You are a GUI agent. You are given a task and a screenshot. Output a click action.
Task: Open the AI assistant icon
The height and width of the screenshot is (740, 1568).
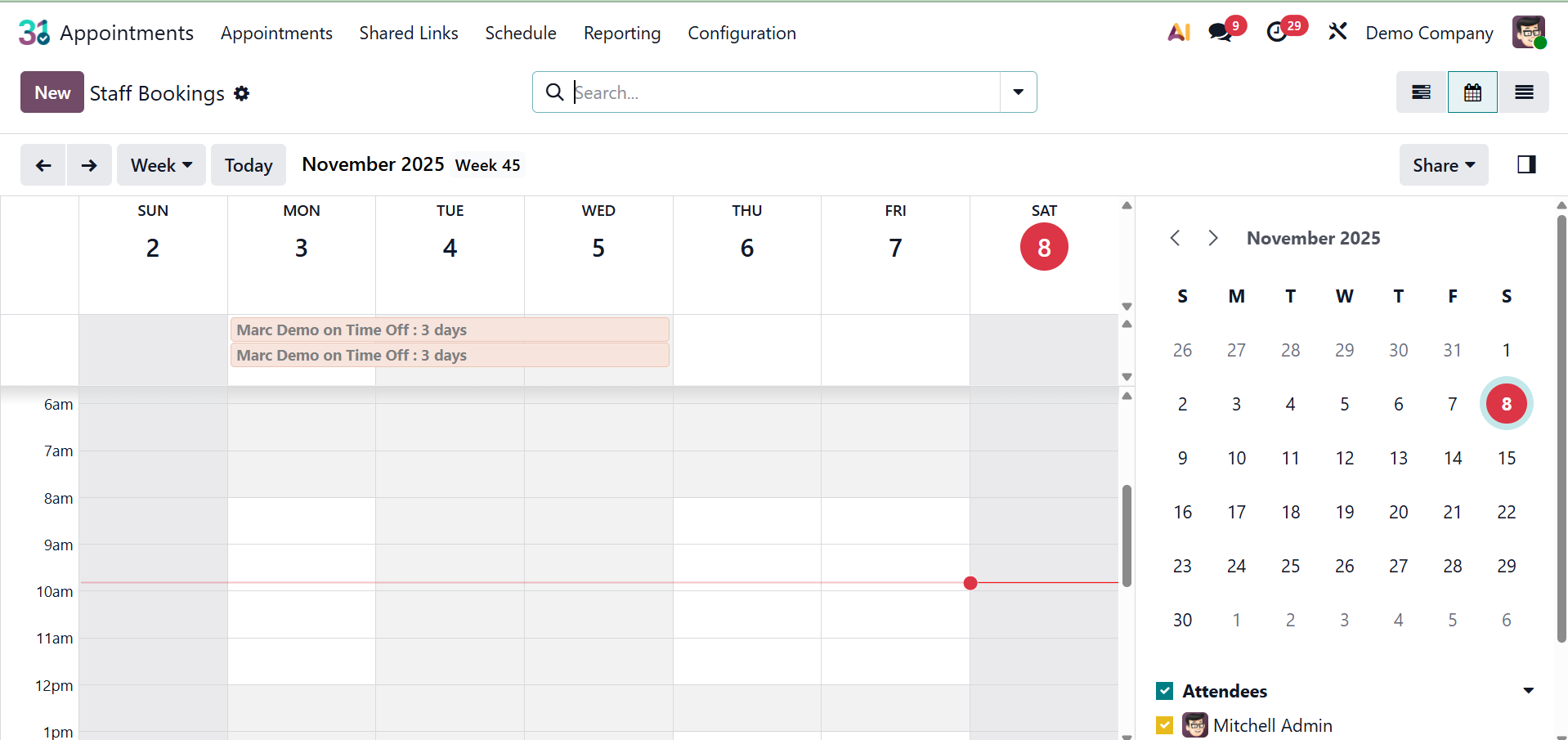click(x=1178, y=33)
